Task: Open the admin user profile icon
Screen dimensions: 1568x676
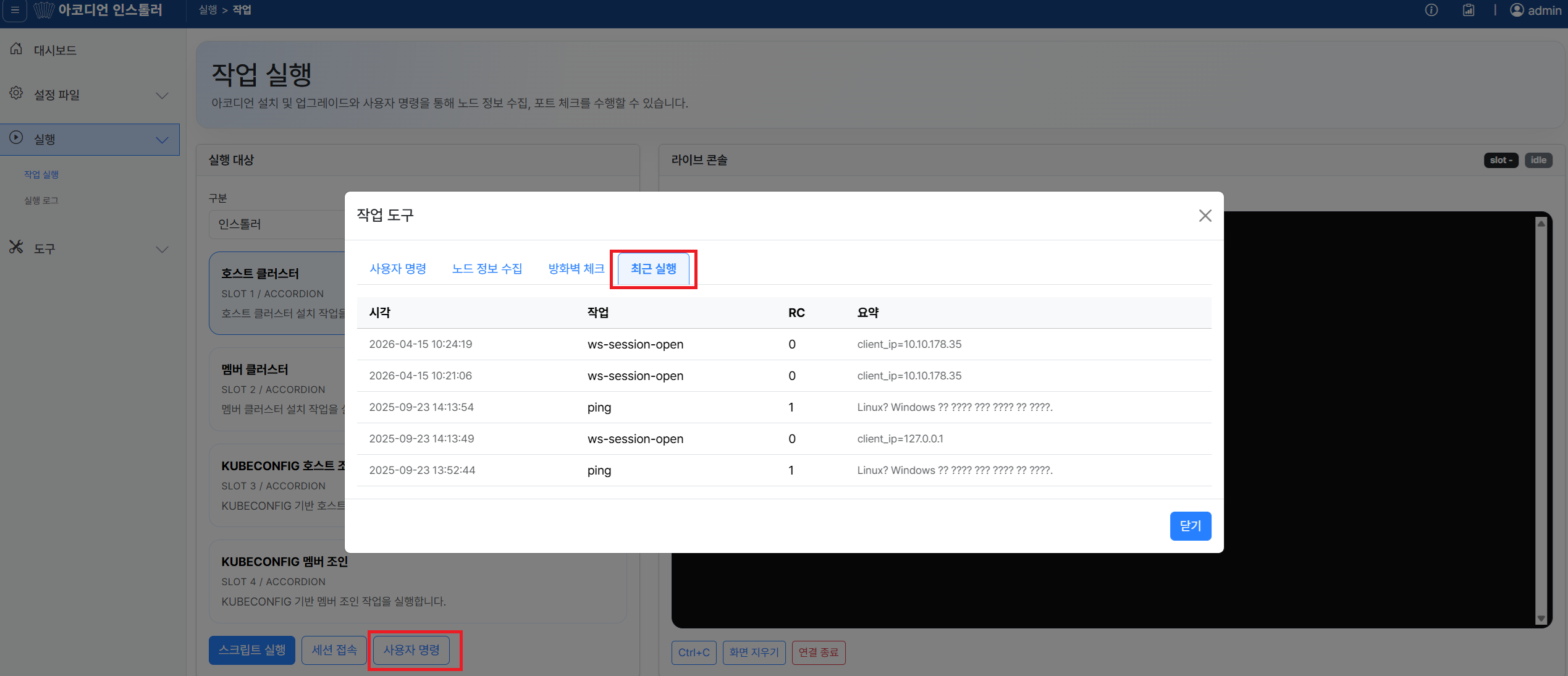Action: (x=1517, y=11)
